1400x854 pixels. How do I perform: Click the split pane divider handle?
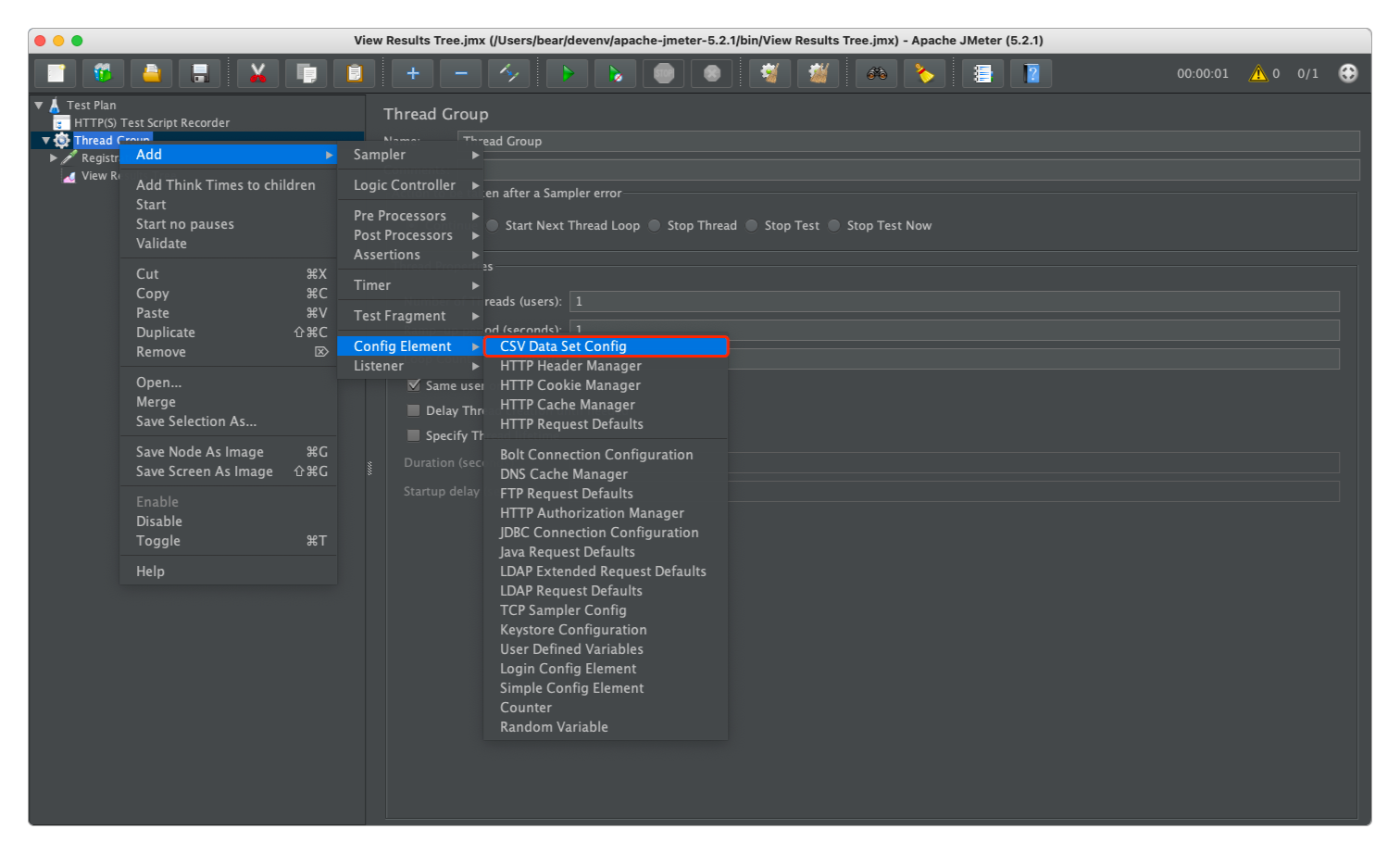(x=369, y=469)
